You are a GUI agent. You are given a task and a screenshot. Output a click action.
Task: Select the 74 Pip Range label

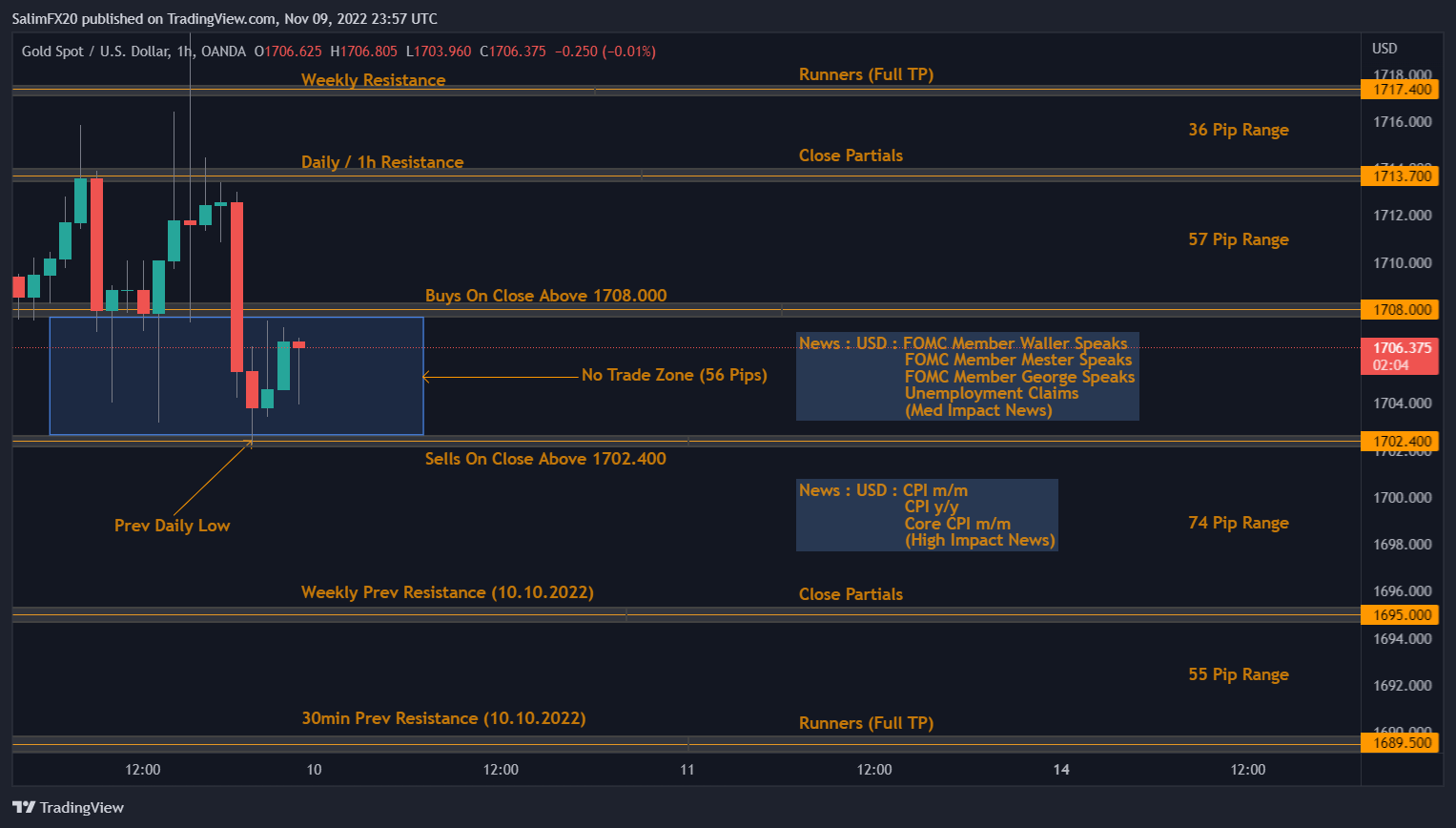click(x=1238, y=523)
